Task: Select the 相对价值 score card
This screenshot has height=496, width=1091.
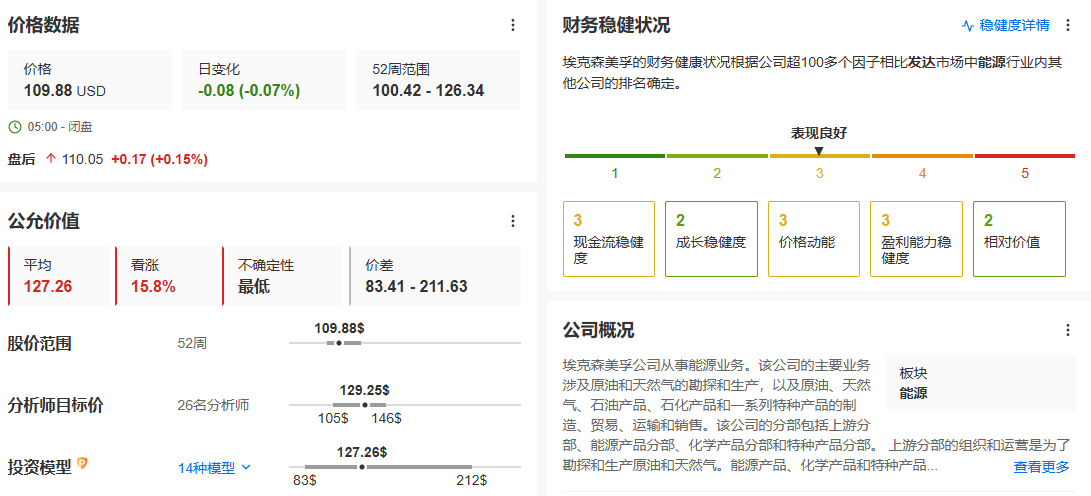Action: coord(1018,239)
